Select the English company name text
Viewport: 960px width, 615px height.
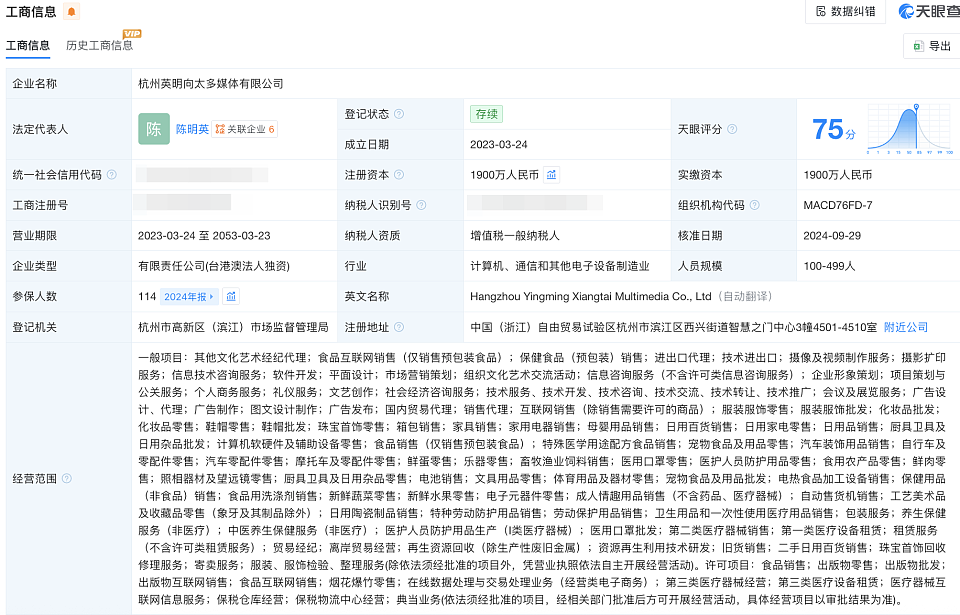590,296
